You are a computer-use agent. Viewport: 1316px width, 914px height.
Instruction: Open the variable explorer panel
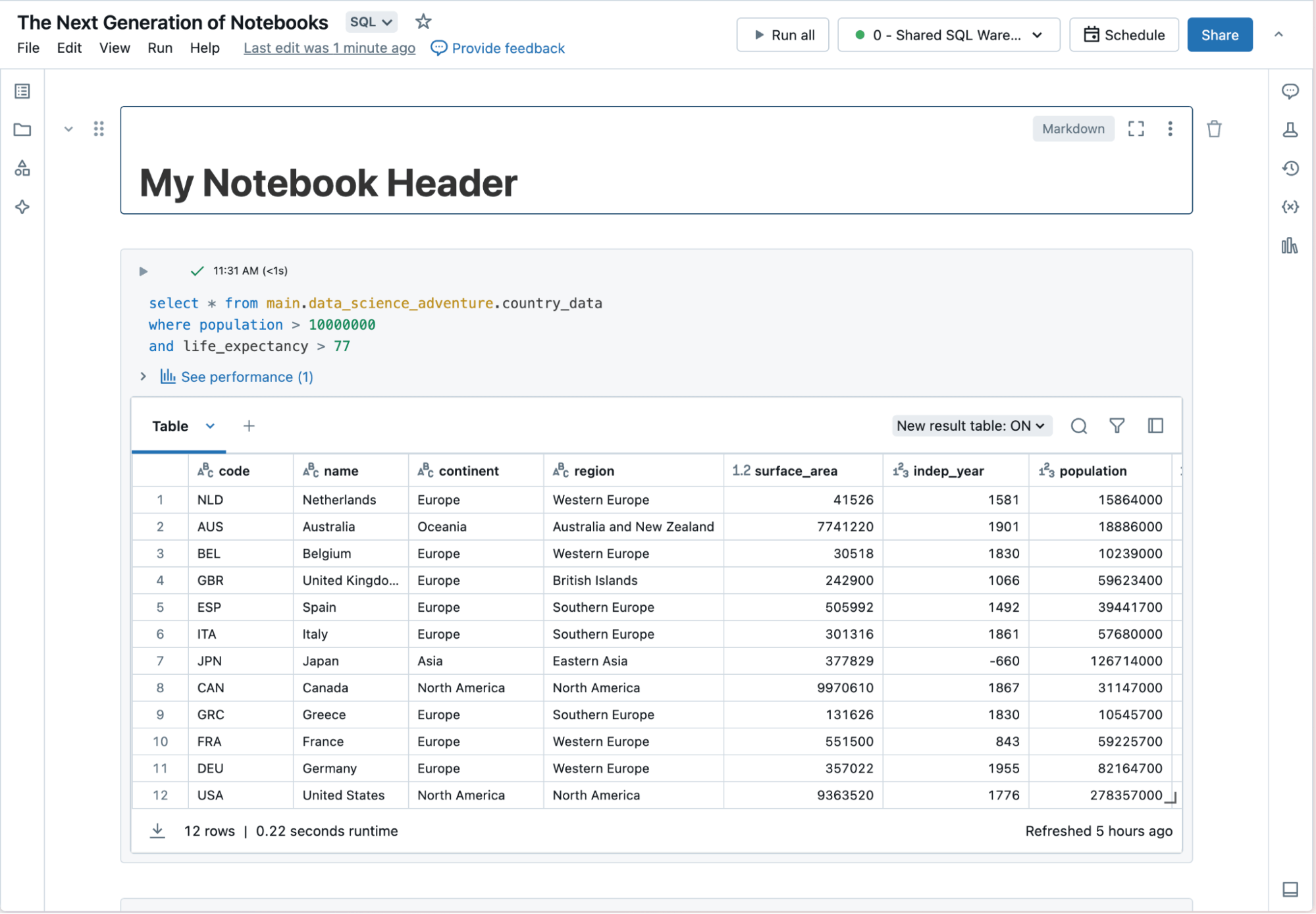(1291, 207)
